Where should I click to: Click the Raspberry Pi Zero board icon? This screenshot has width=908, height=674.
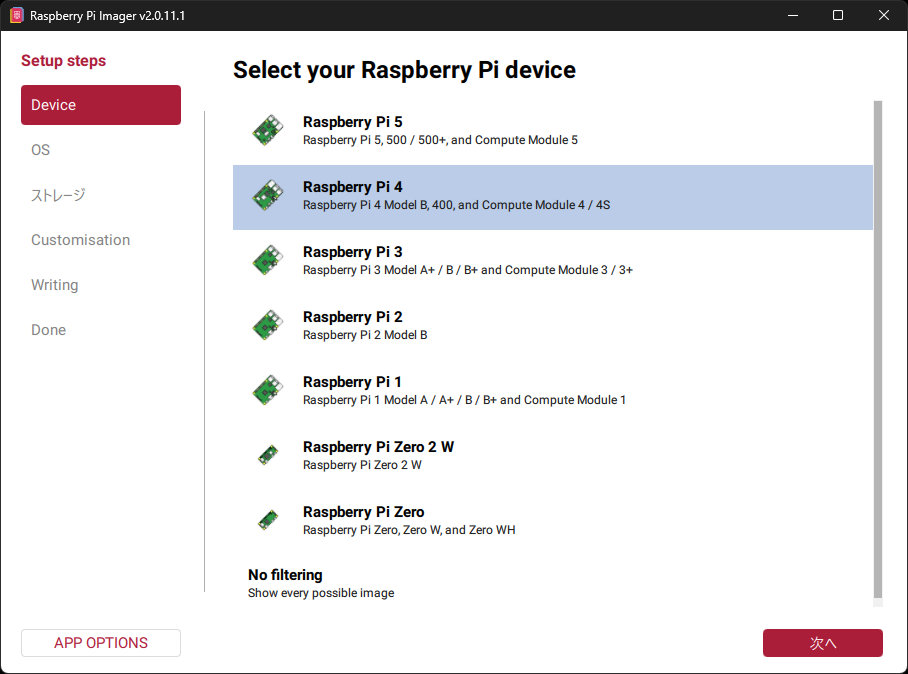pos(268,520)
